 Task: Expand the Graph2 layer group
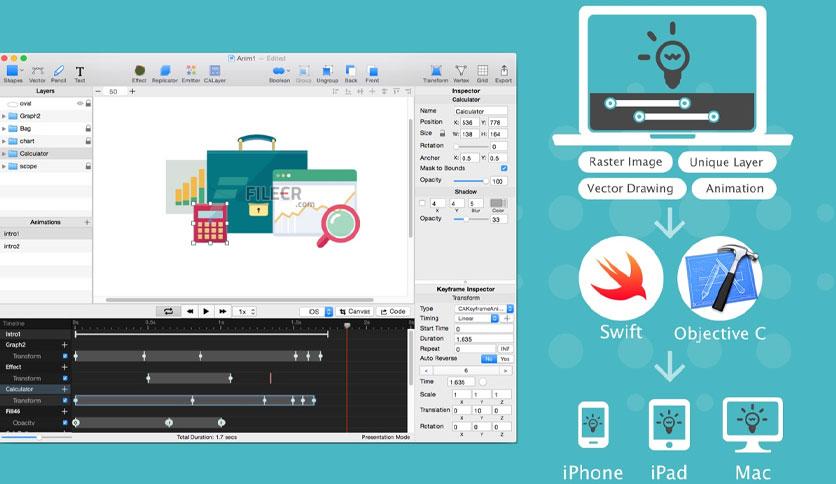(x=4, y=116)
